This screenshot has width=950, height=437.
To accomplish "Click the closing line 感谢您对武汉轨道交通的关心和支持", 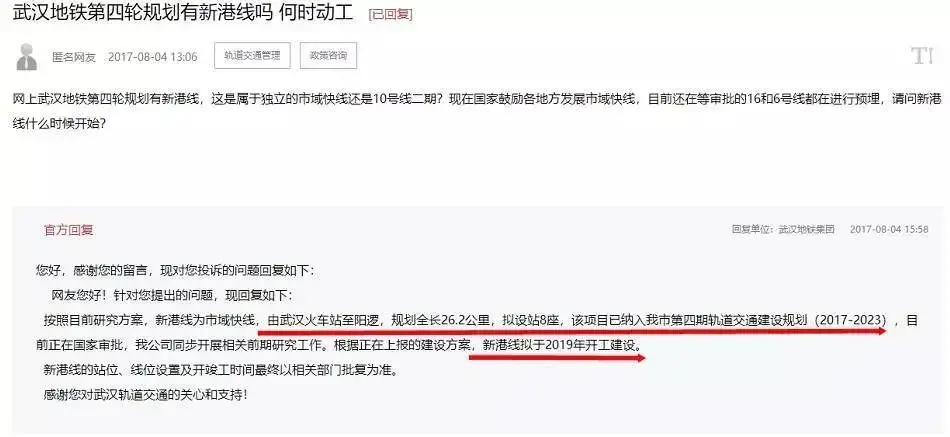I will click(146, 395).
